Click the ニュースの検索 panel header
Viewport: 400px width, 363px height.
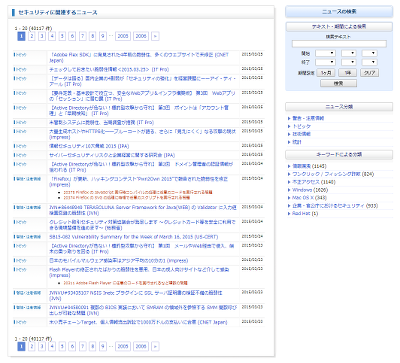pyautogui.click(x=339, y=11)
